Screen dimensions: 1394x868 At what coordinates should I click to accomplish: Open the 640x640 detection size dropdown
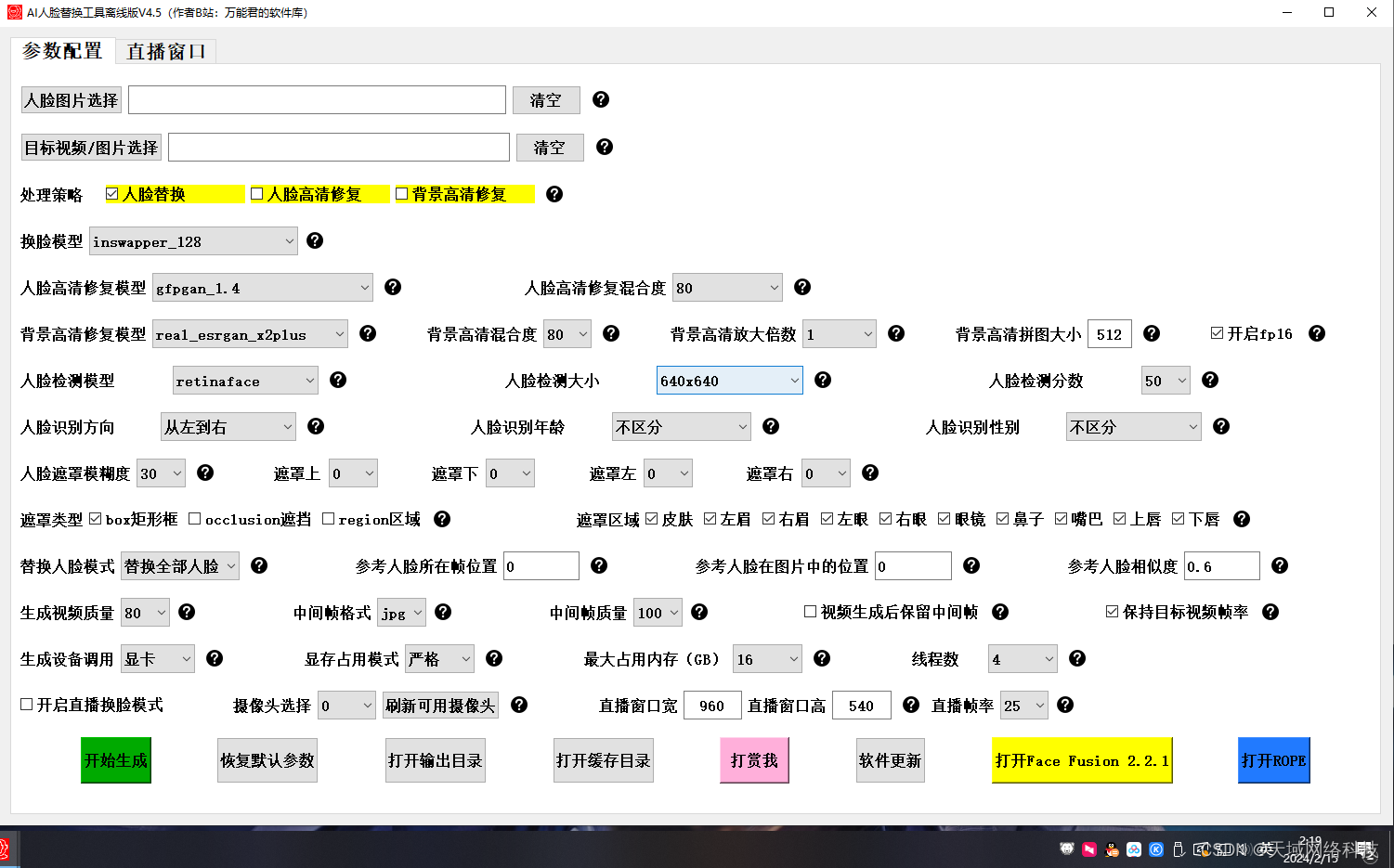[x=730, y=381]
